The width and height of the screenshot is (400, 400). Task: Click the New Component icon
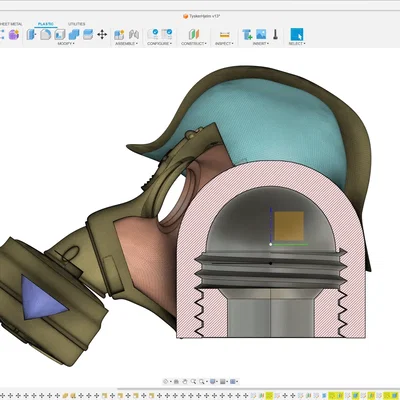tap(119, 34)
